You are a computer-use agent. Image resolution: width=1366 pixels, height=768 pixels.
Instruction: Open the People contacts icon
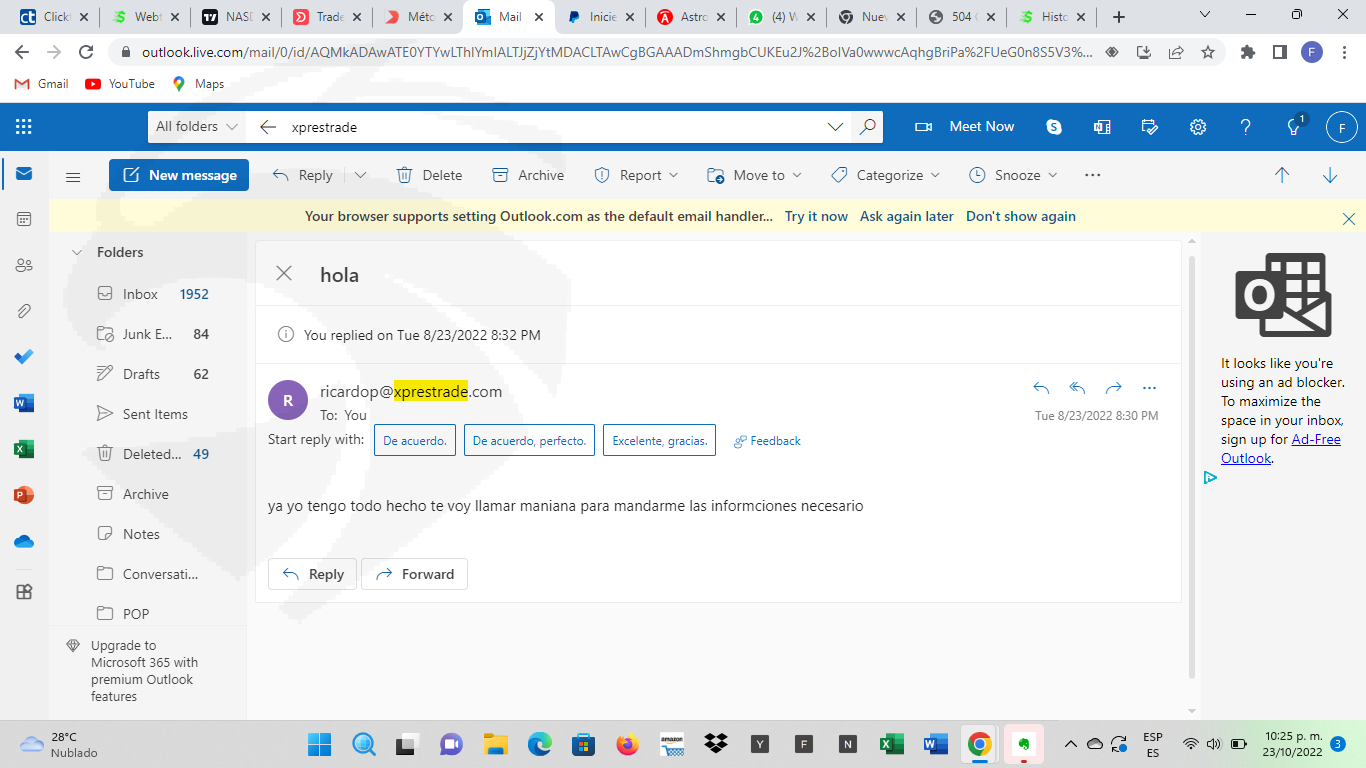tap(24, 265)
